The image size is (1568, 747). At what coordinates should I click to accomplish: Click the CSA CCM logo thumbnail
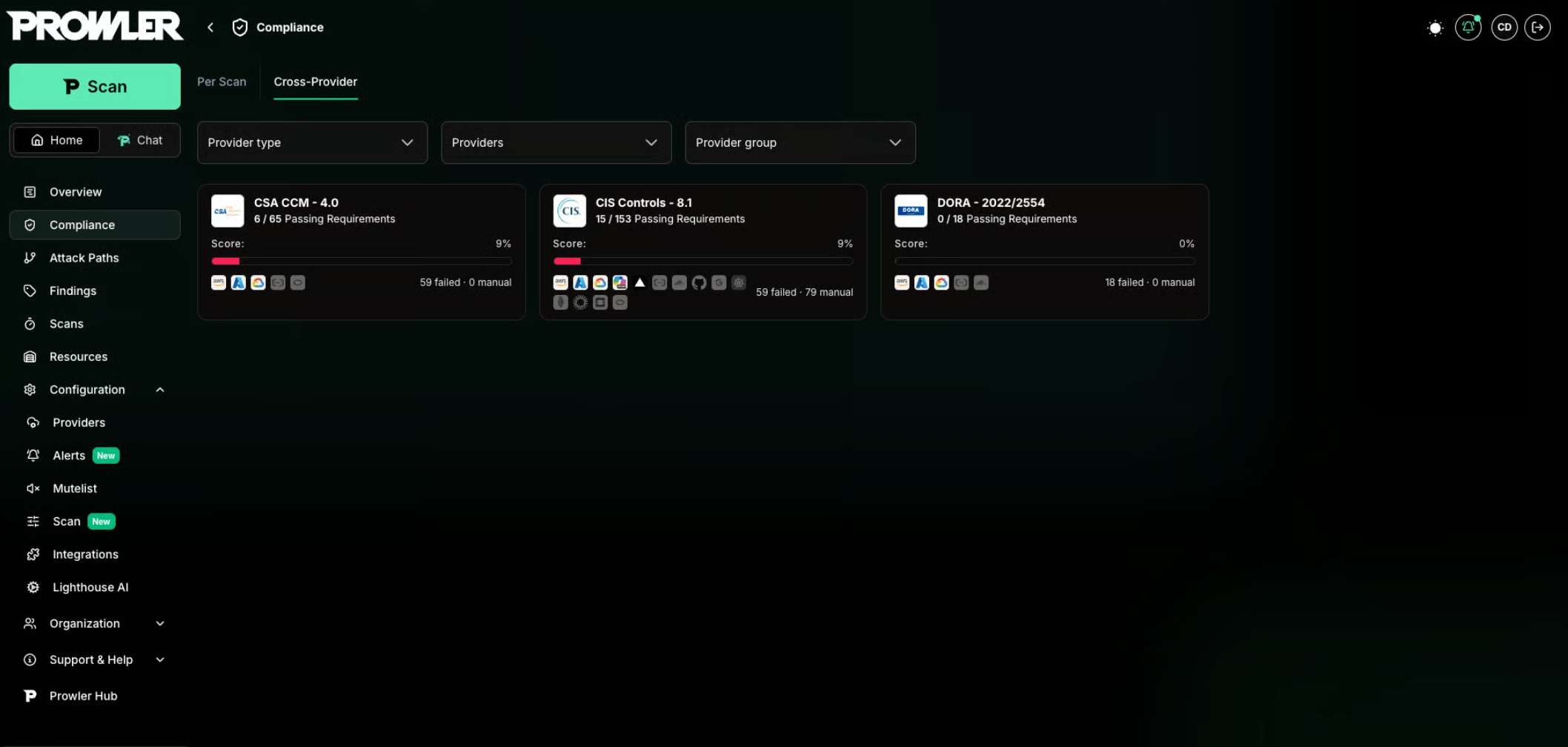(227, 210)
